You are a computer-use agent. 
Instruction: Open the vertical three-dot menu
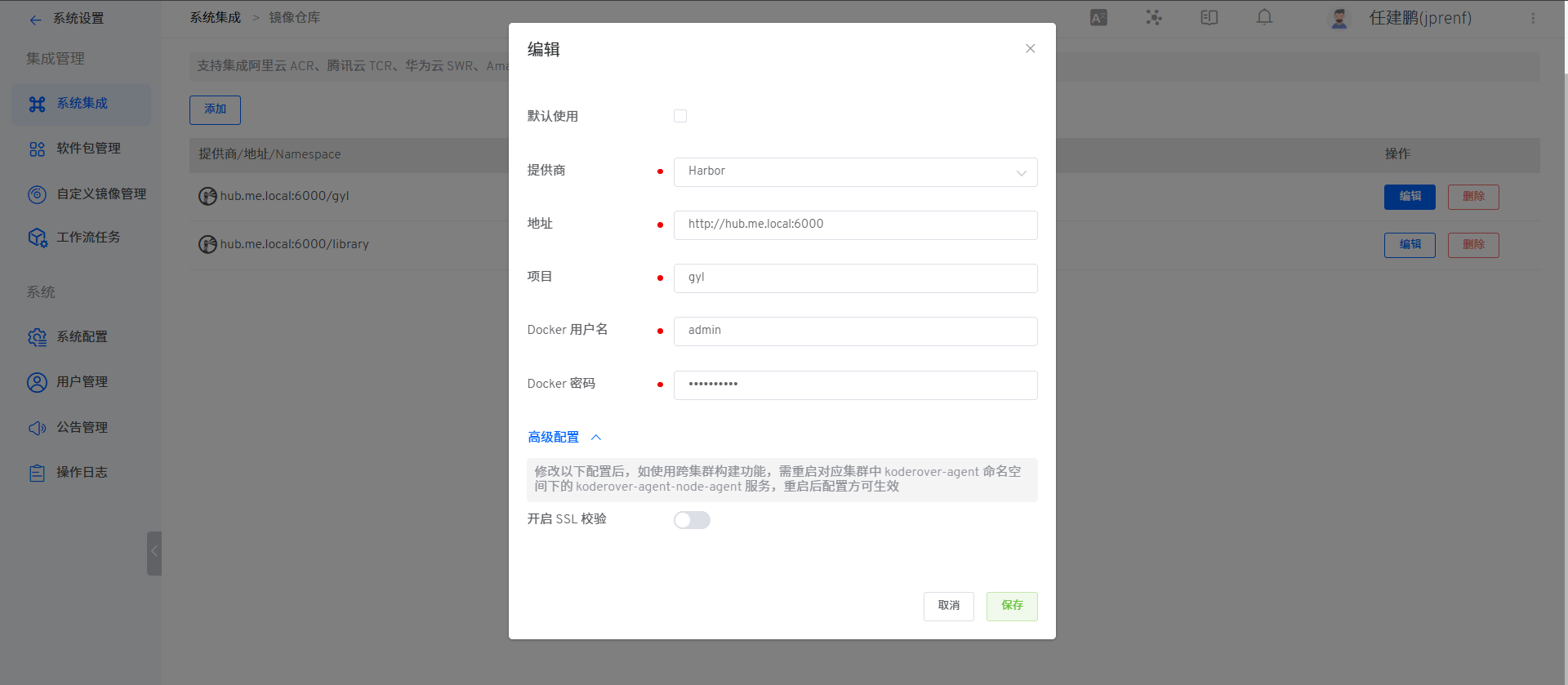(1533, 18)
